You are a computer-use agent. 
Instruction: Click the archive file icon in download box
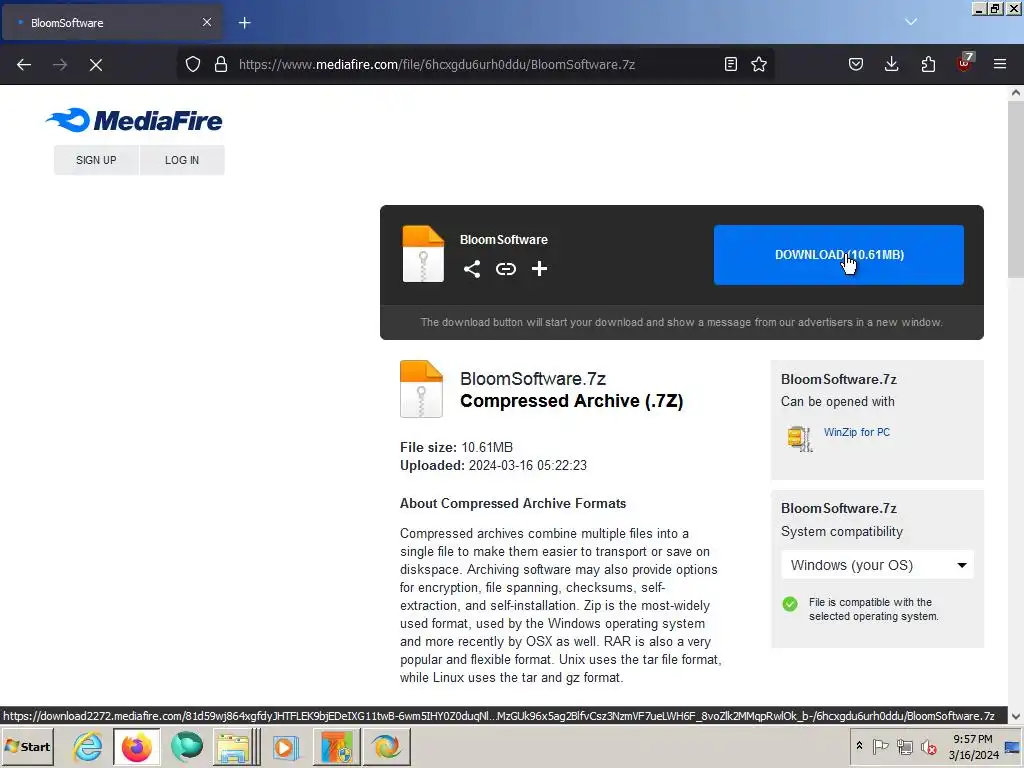(x=423, y=254)
